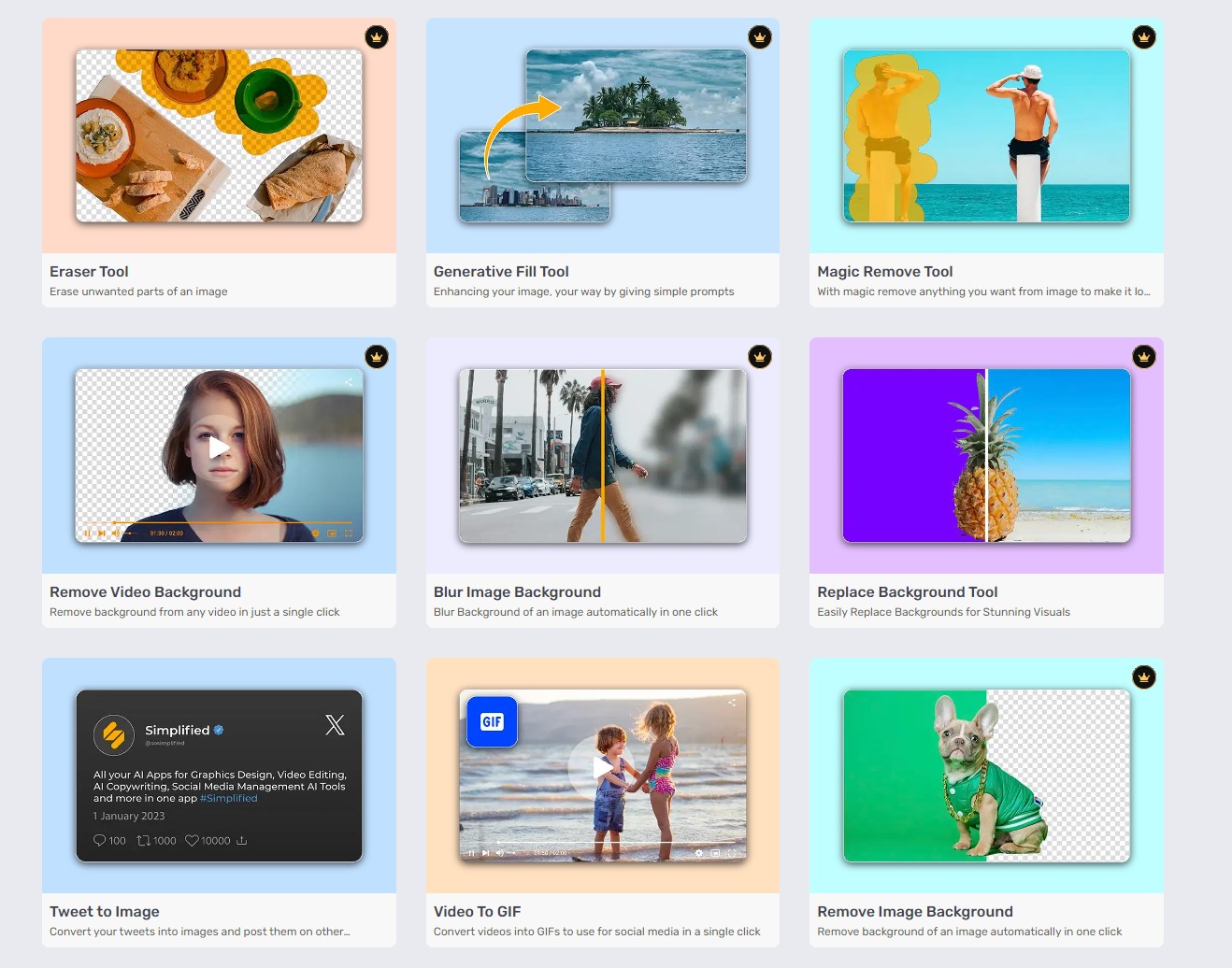Click the crown icon on Eraser Tool card
The height and width of the screenshot is (968, 1232).
click(376, 37)
